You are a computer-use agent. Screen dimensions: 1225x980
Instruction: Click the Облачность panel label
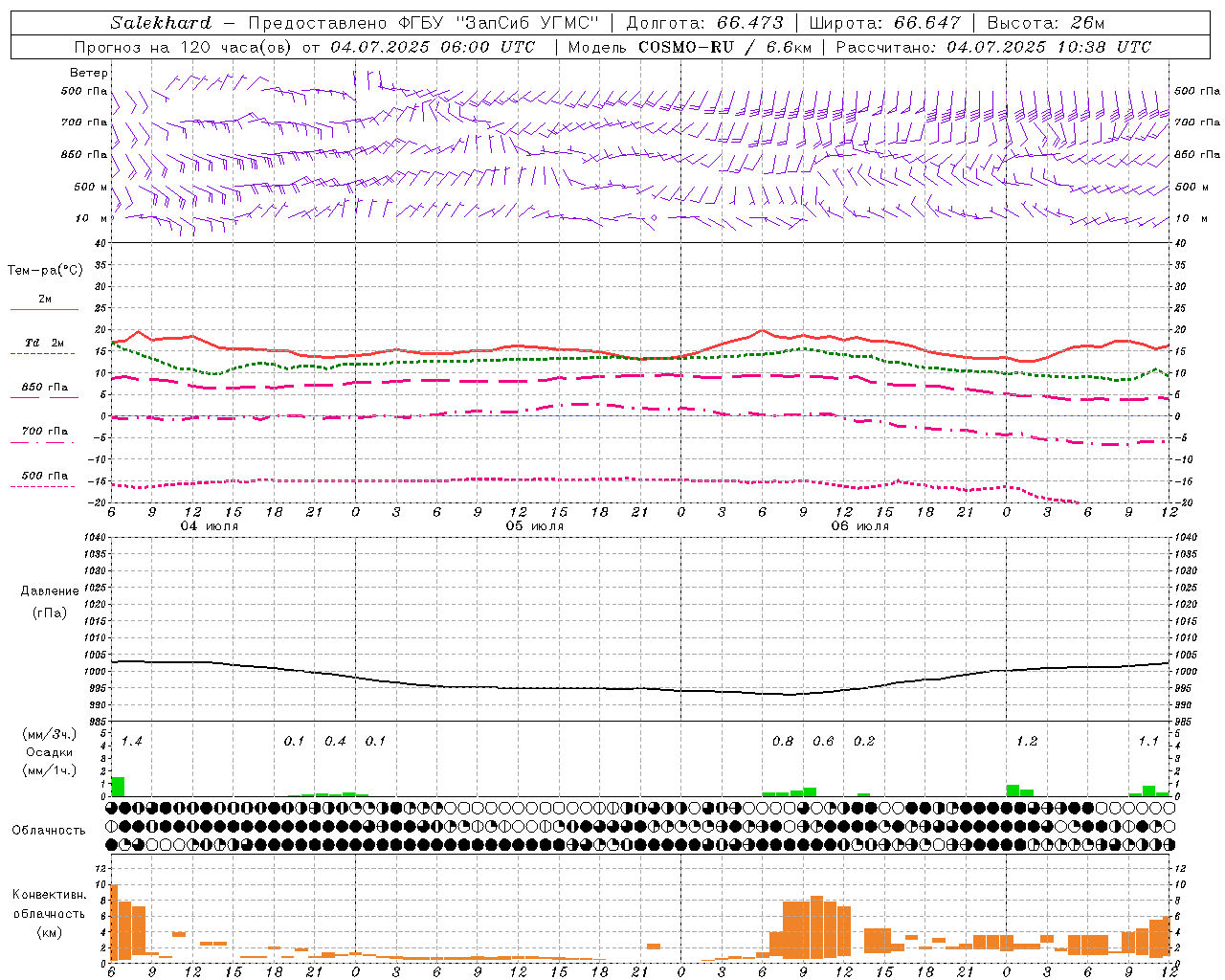coord(49,831)
